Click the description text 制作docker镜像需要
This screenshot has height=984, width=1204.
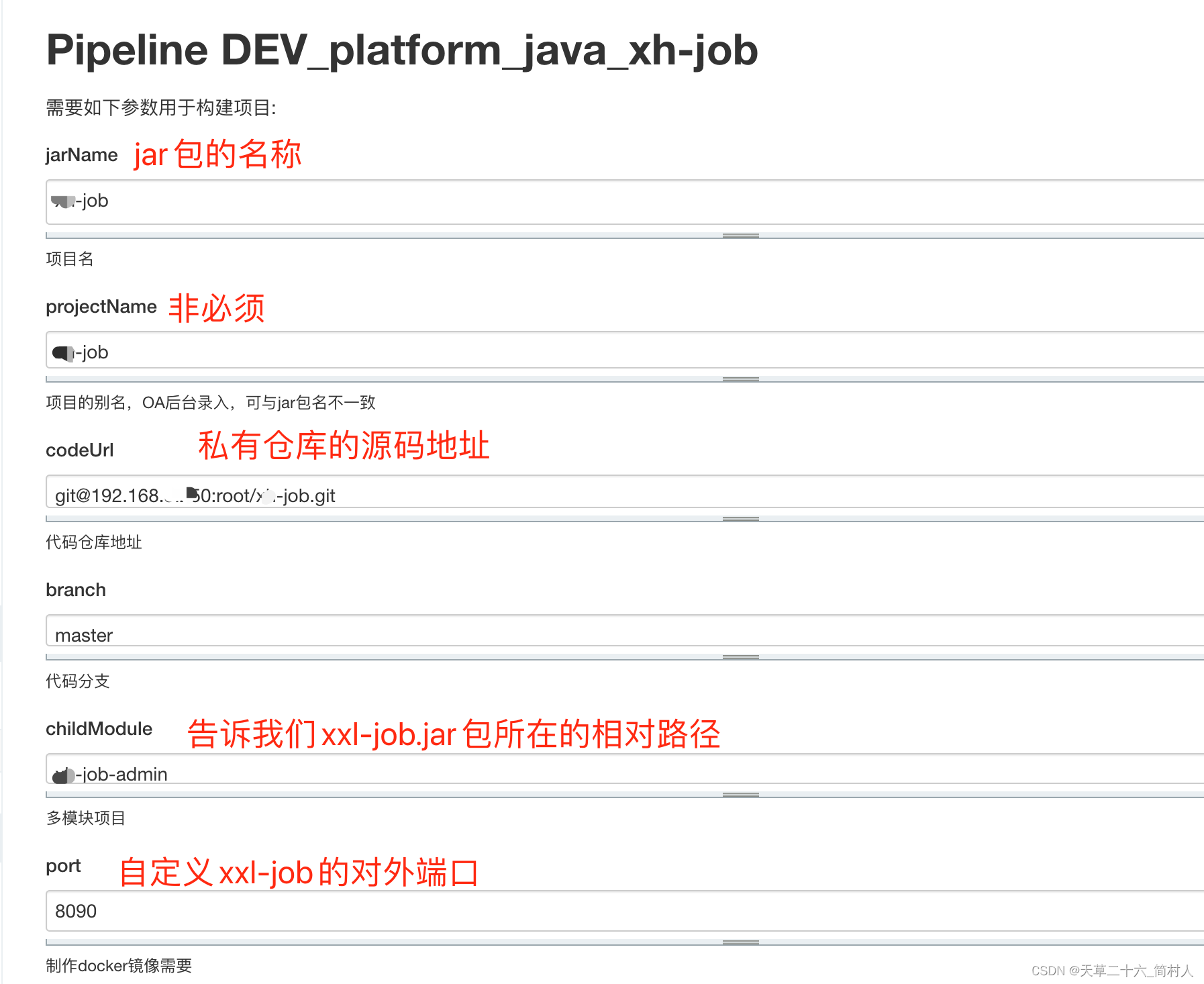119,966
